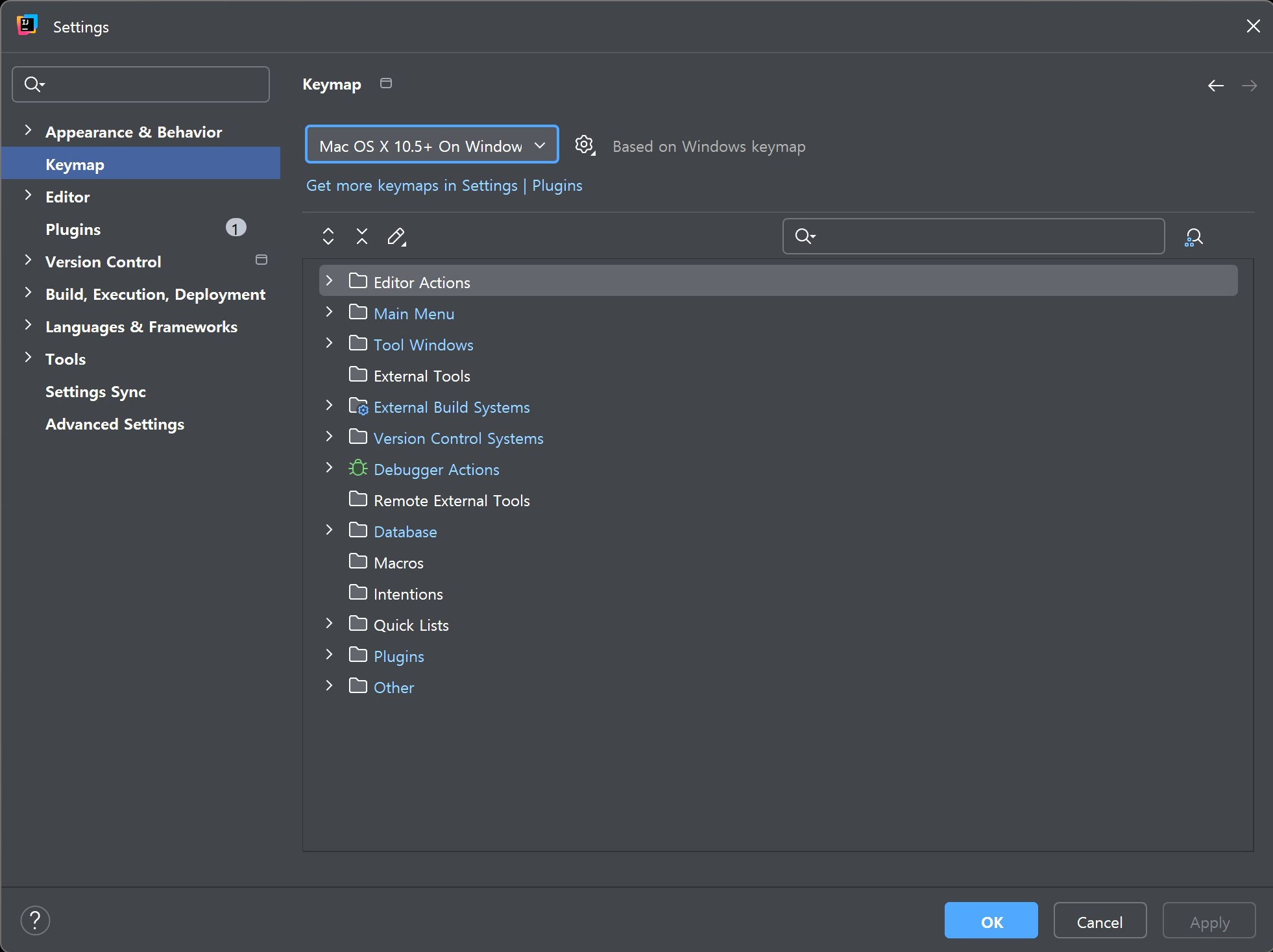Expand the Version Control Systems folder
The height and width of the screenshot is (952, 1273).
click(x=329, y=437)
